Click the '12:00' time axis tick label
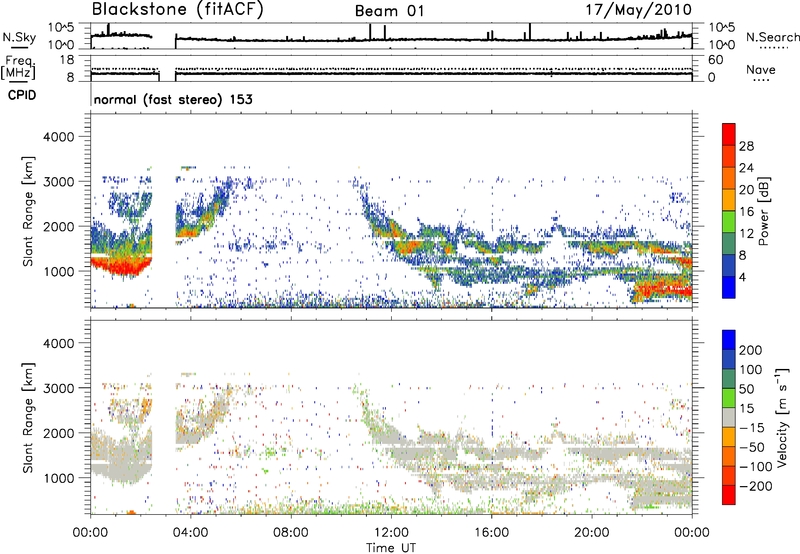 coord(391,533)
